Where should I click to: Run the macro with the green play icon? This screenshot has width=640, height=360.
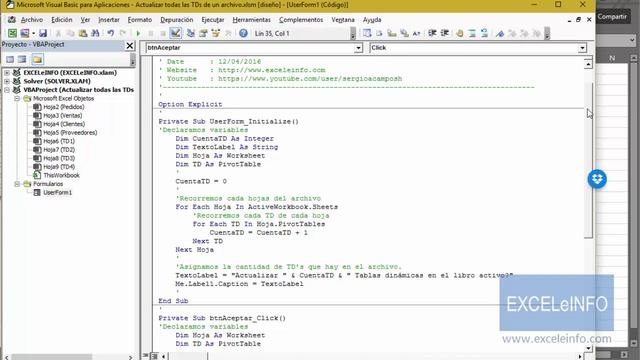(x=138, y=33)
